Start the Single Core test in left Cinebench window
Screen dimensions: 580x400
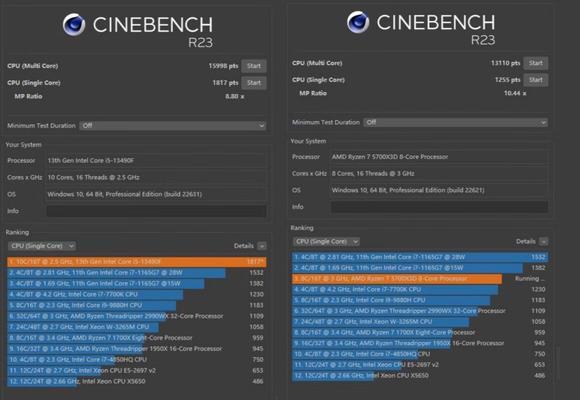(x=254, y=83)
